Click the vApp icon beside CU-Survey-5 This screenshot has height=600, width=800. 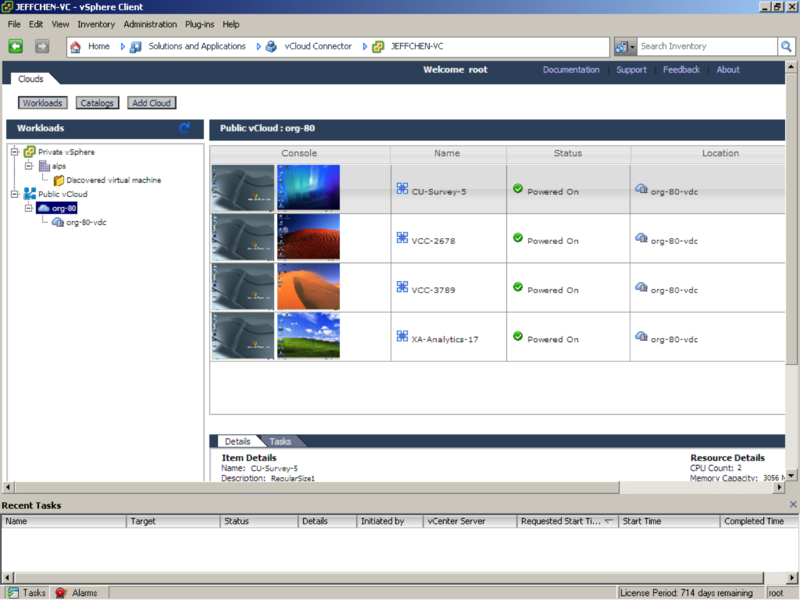[402, 189]
